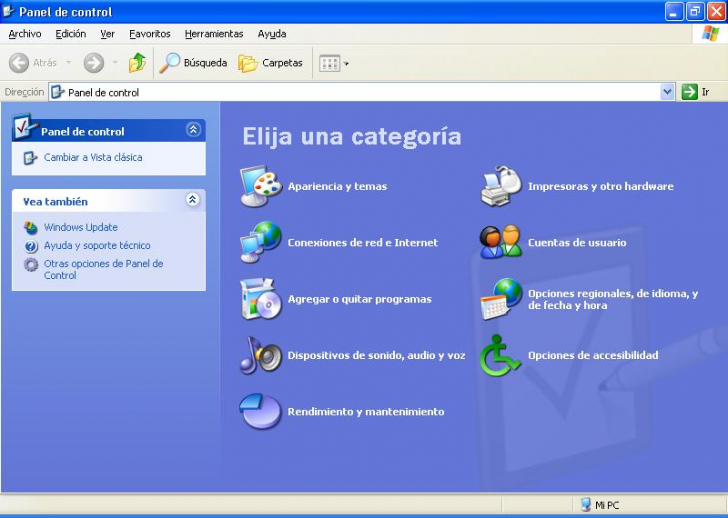
Task: Click the Ayuda y soporte técnico link
Action: pyautogui.click(x=97, y=246)
